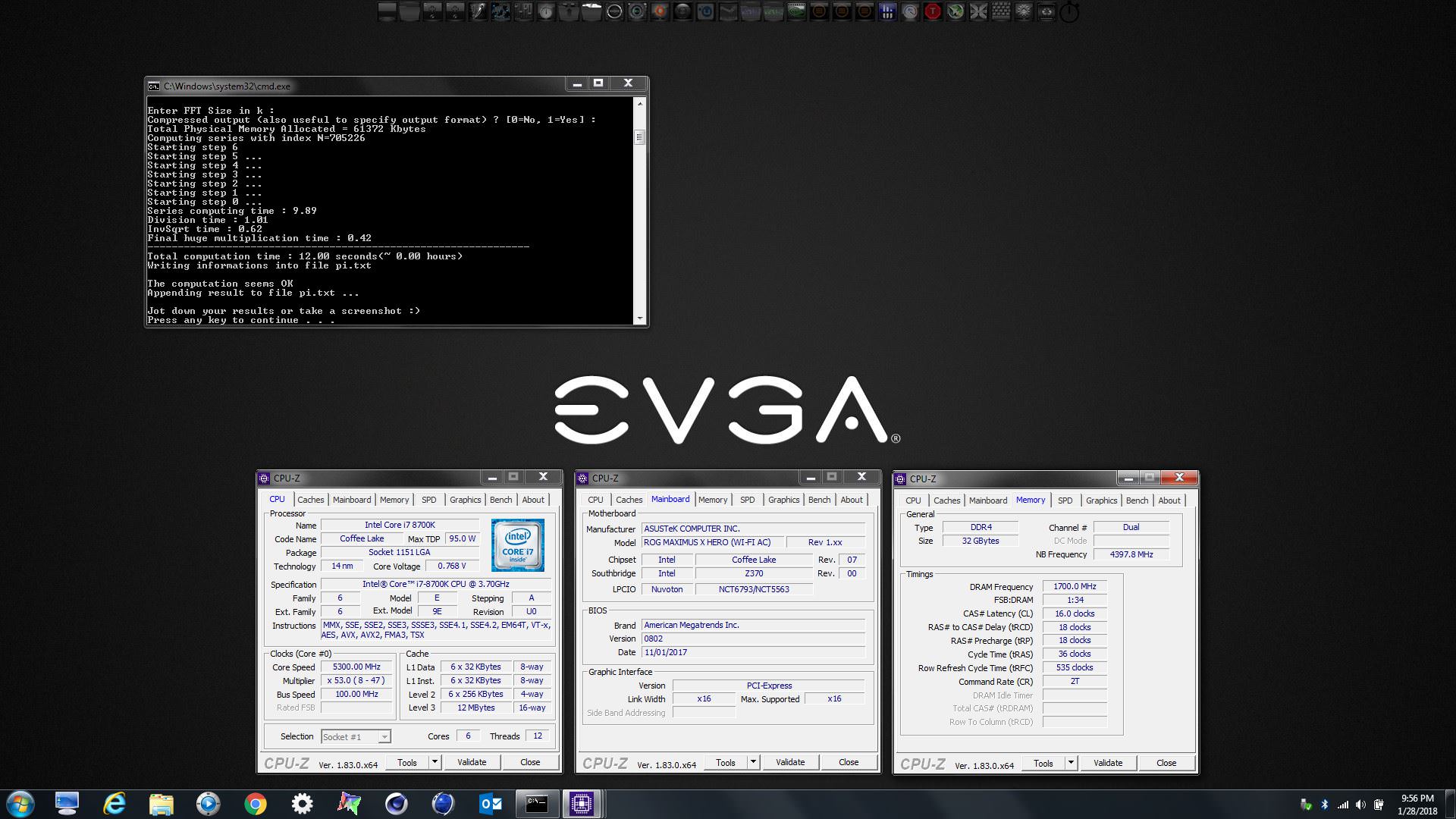Image resolution: width=1456 pixels, height=819 pixels.
Task: Click the cmd window scrollbar thumb
Action: (639, 137)
